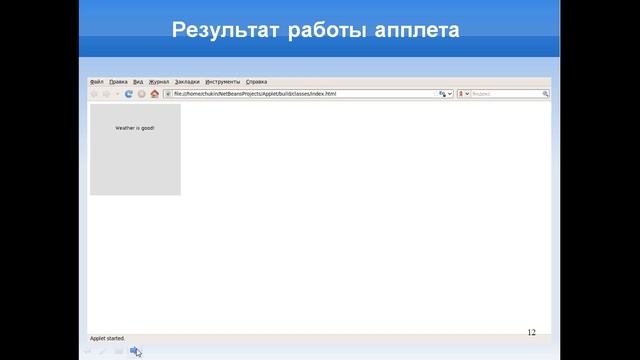Open the search engine selector dropdown
This screenshot has height=360, width=640.
(x=464, y=94)
